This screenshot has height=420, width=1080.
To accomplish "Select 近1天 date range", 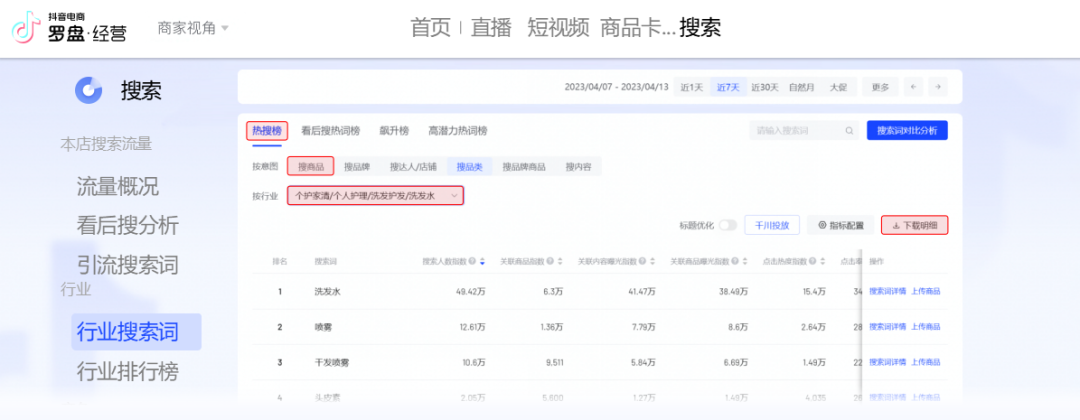I will 692,87.
